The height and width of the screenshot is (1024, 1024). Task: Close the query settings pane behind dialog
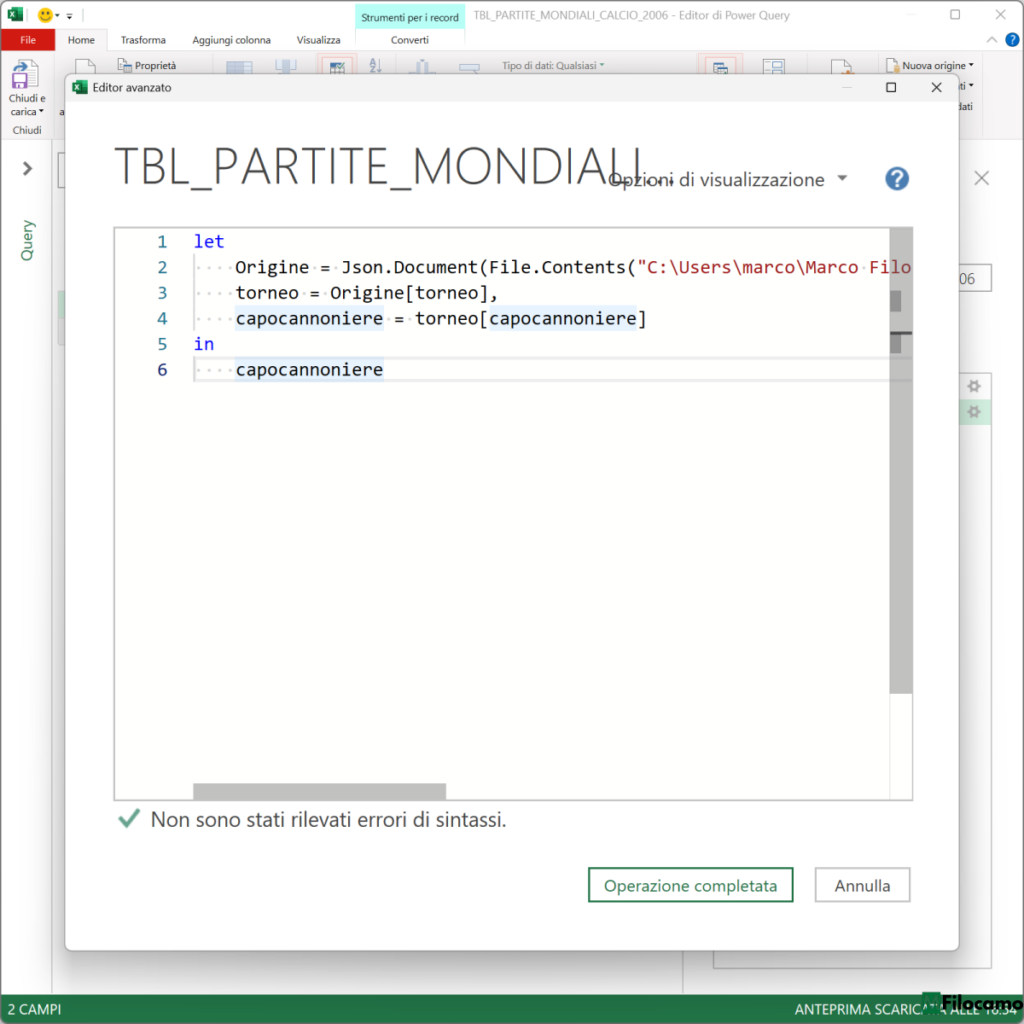pyautogui.click(x=981, y=178)
